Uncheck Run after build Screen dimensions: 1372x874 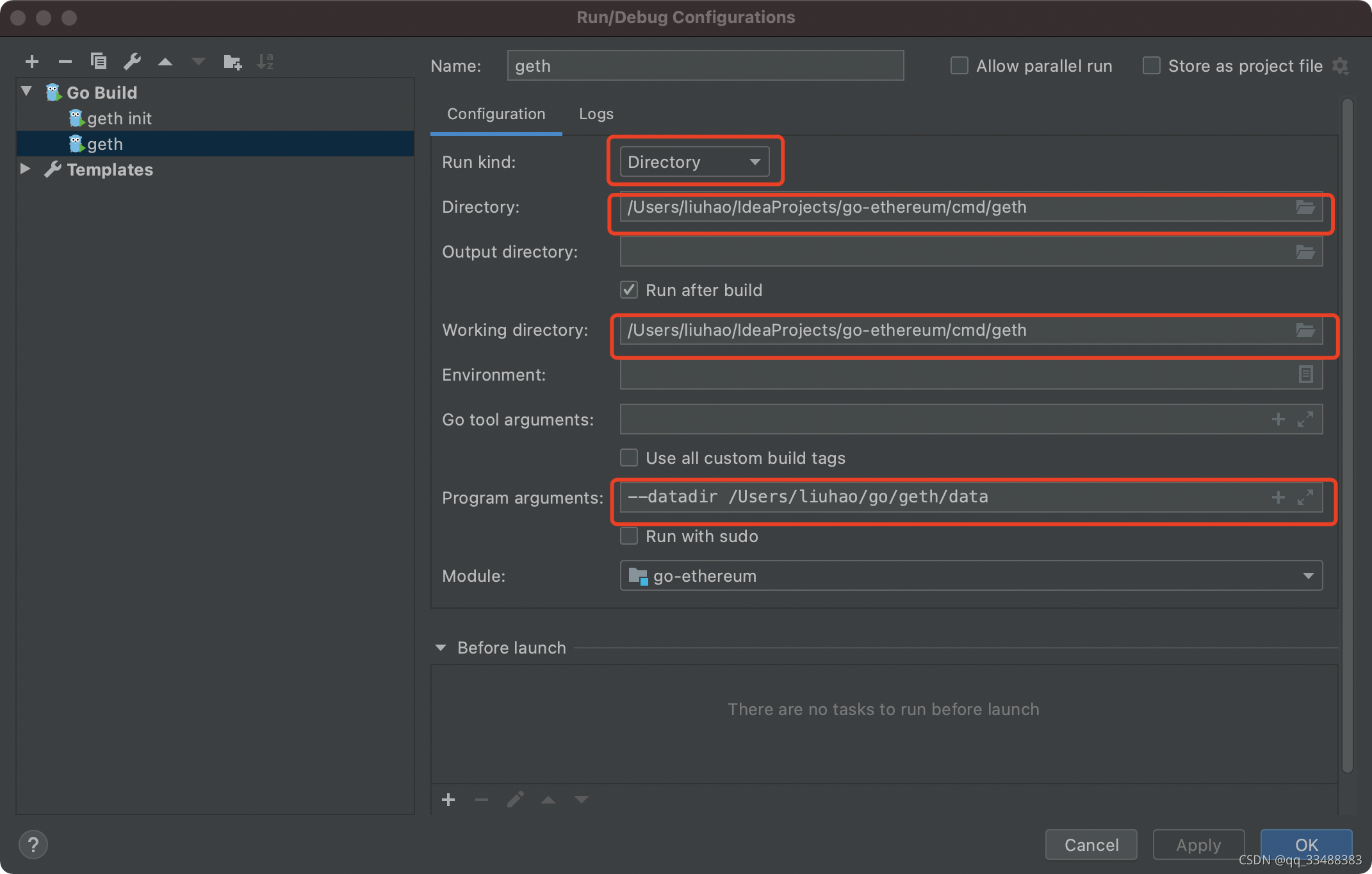click(629, 290)
